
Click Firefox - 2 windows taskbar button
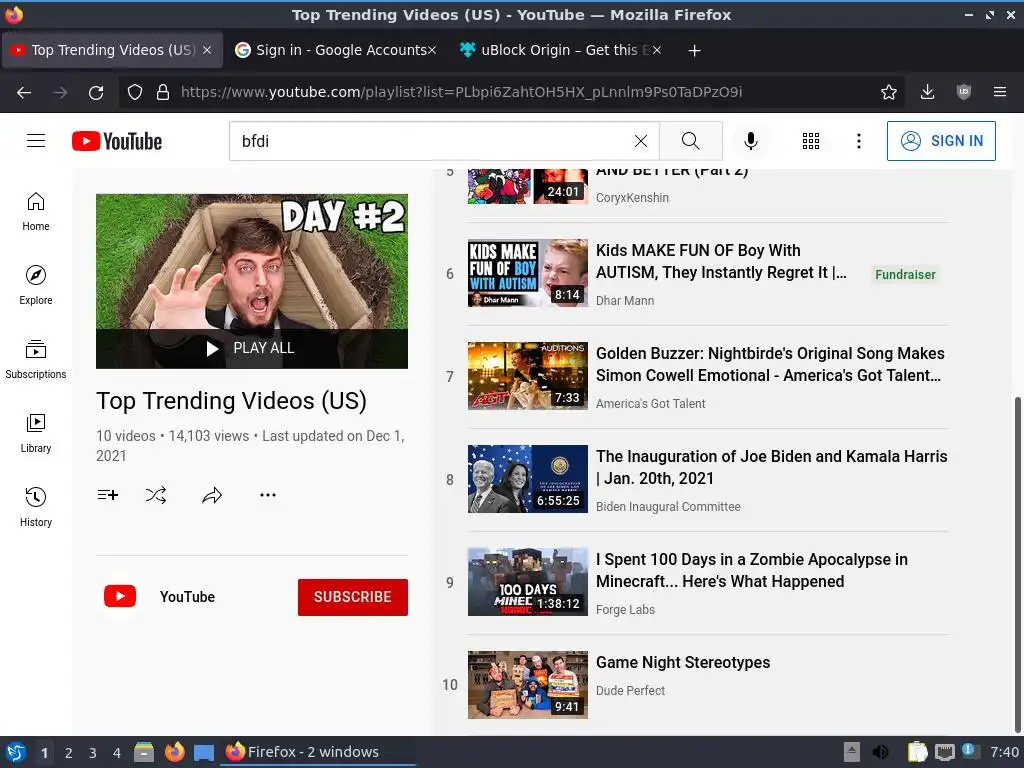coord(319,752)
